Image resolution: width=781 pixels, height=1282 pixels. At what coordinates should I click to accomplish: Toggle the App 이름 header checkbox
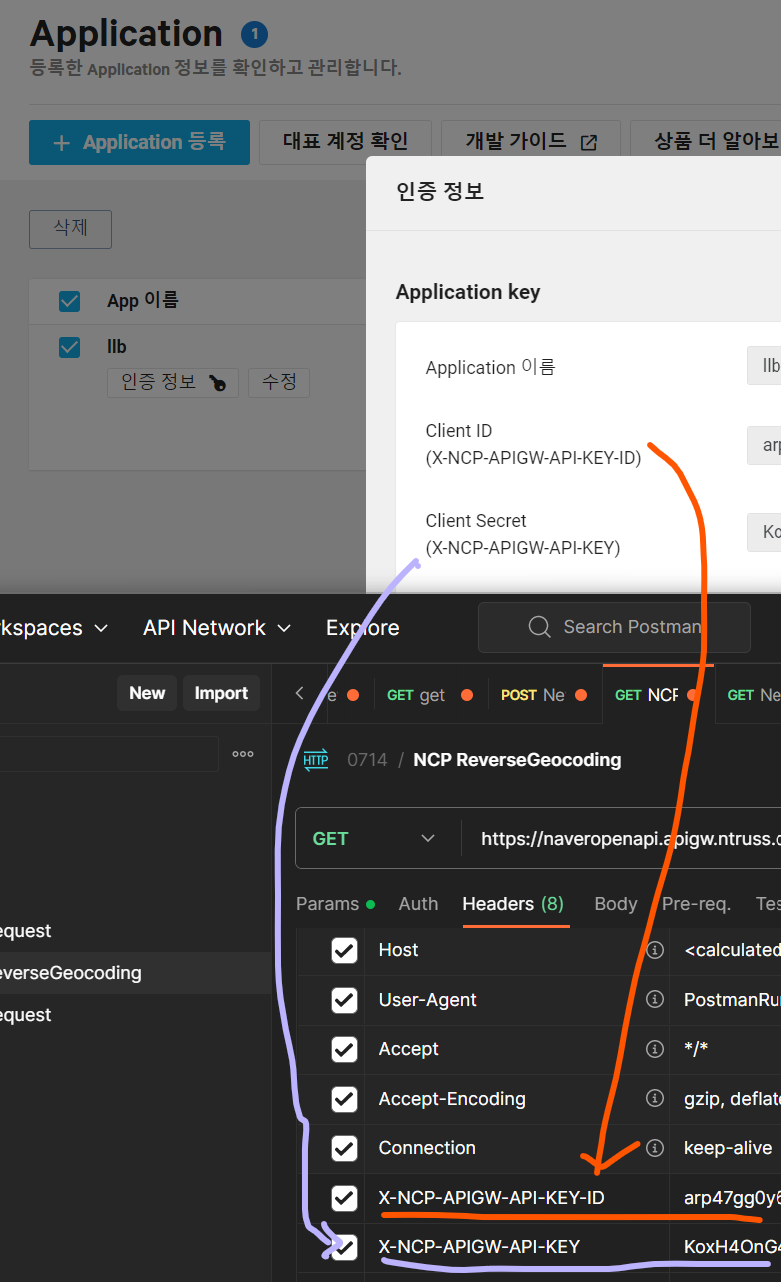pyautogui.click(x=69, y=301)
